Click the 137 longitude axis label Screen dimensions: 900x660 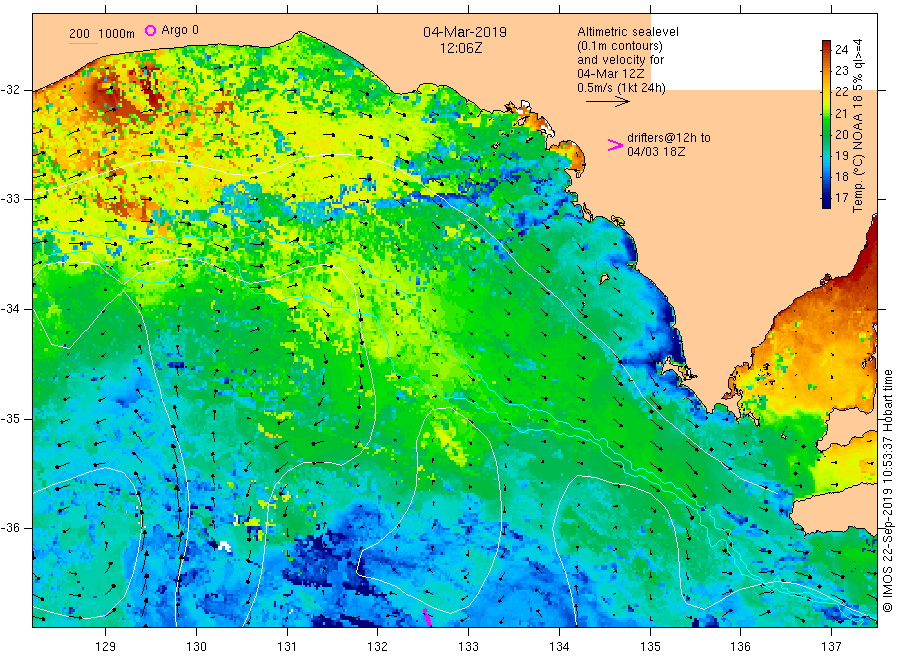point(831,647)
